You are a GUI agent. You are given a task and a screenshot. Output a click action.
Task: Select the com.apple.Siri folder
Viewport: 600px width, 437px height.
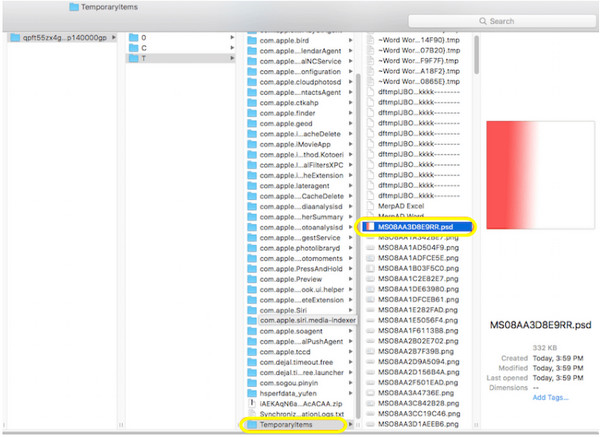pyautogui.click(x=291, y=309)
